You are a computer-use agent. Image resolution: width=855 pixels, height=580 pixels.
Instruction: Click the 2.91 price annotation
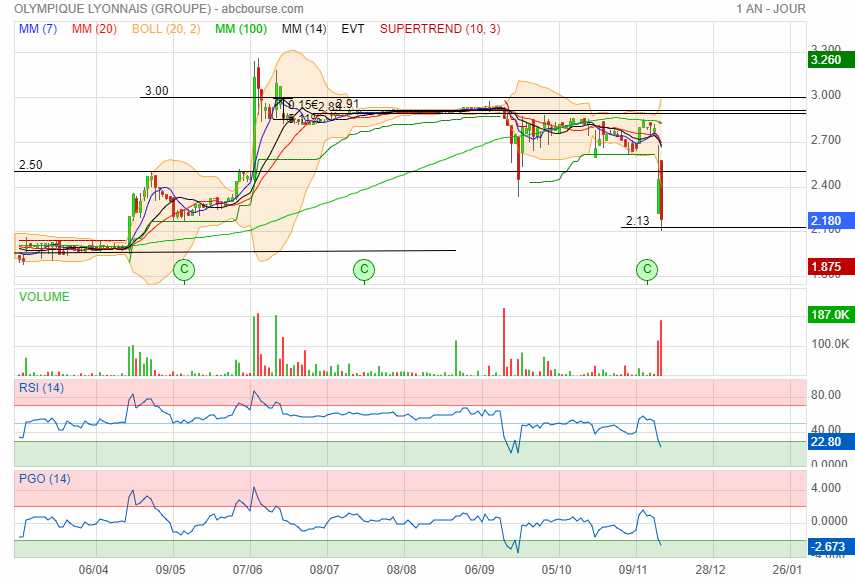pyautogui.click(x=347, y=104)
